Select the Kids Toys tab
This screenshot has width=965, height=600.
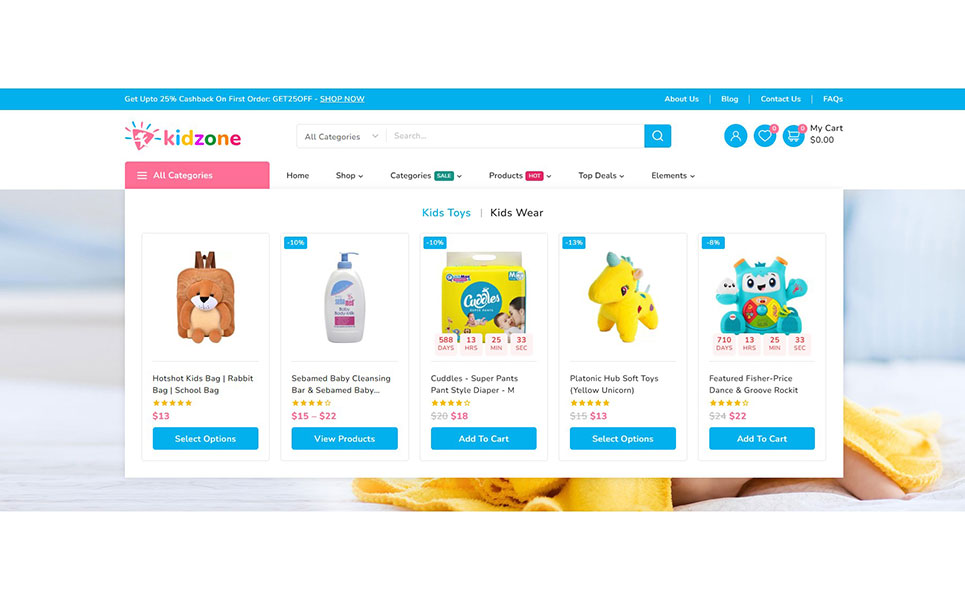coord(446,213)
